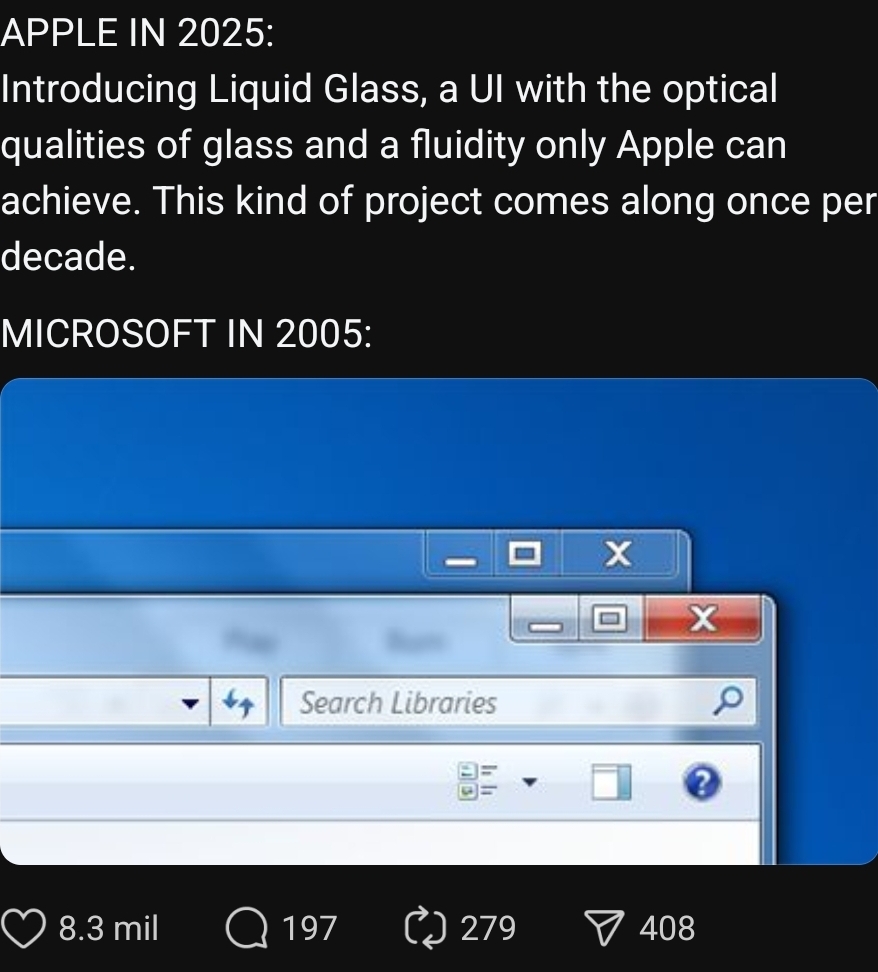Screen dimensions: 878x972
Task: Click the magnifier icon in Search Libraries
Action: click(728, 701)
